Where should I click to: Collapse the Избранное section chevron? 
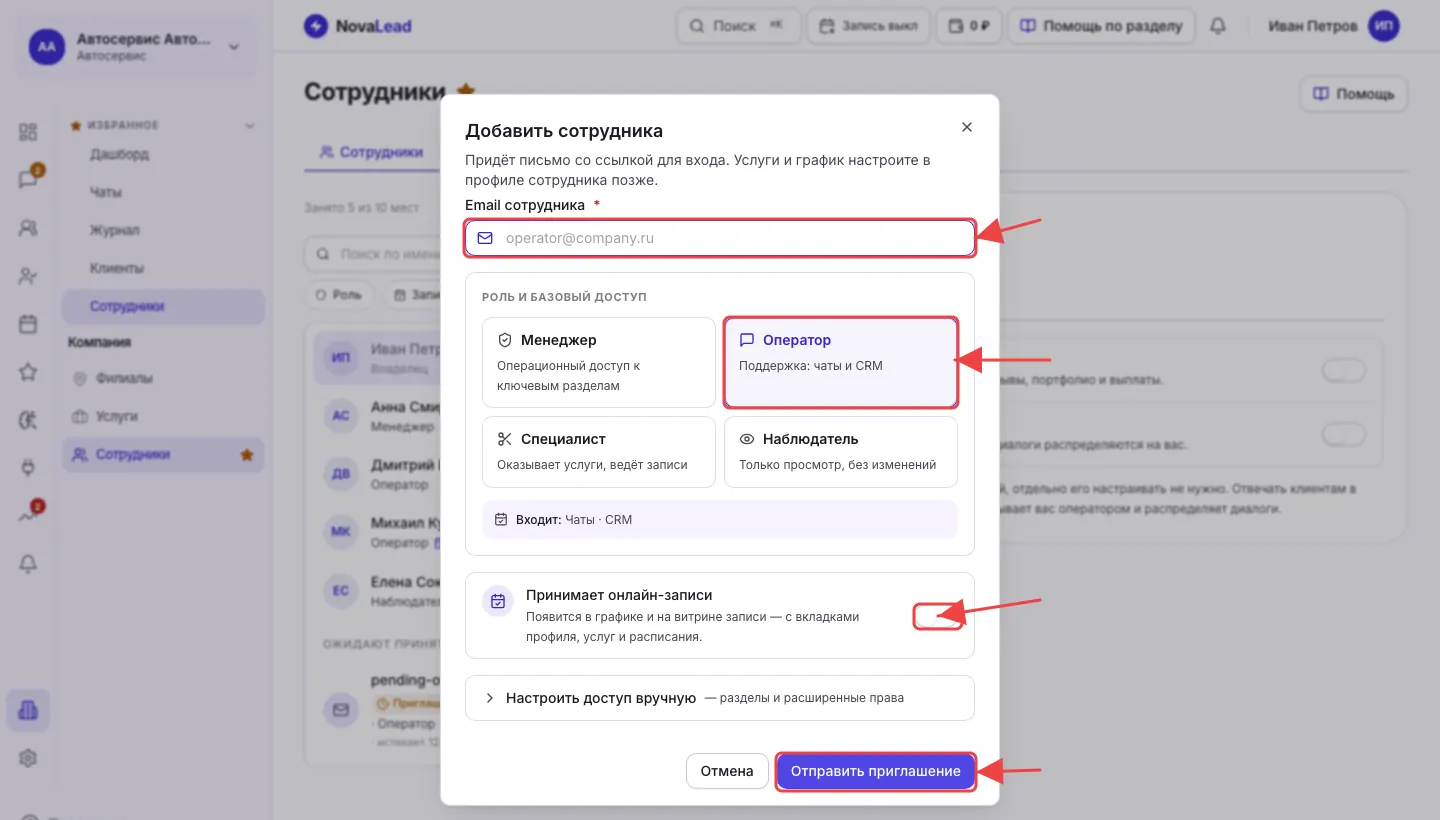pos(249,126)
